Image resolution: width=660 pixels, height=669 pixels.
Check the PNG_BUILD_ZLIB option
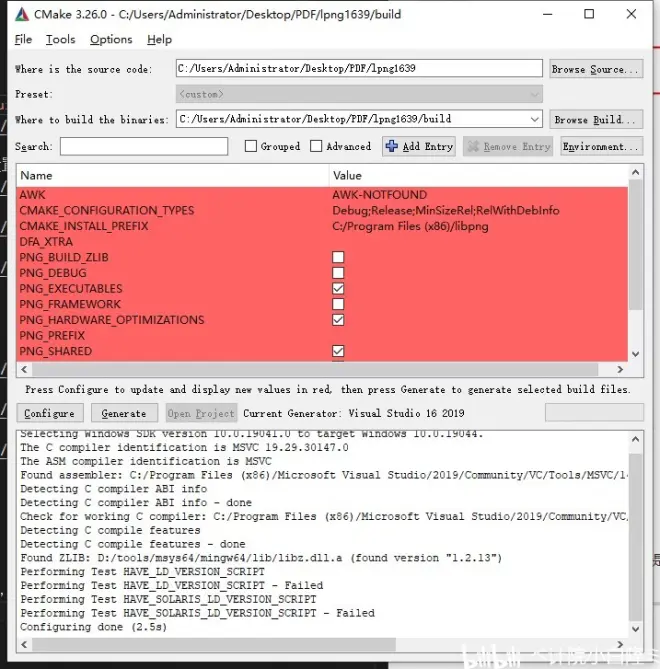[x=338, y=257]
